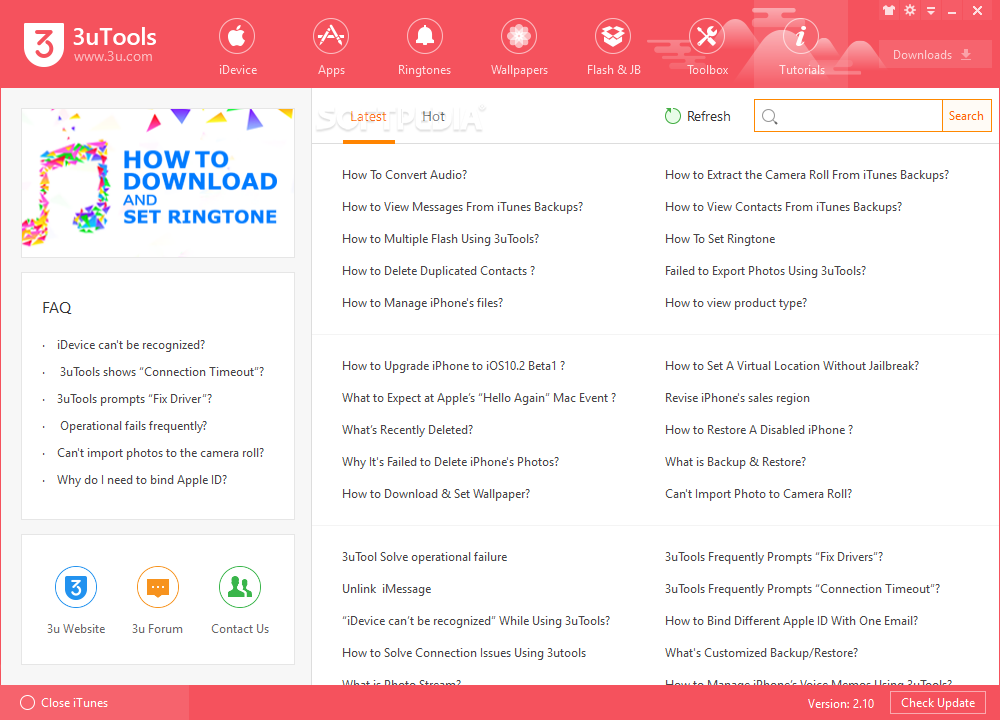Open the Wallpapers flower icon

point(518,36)
